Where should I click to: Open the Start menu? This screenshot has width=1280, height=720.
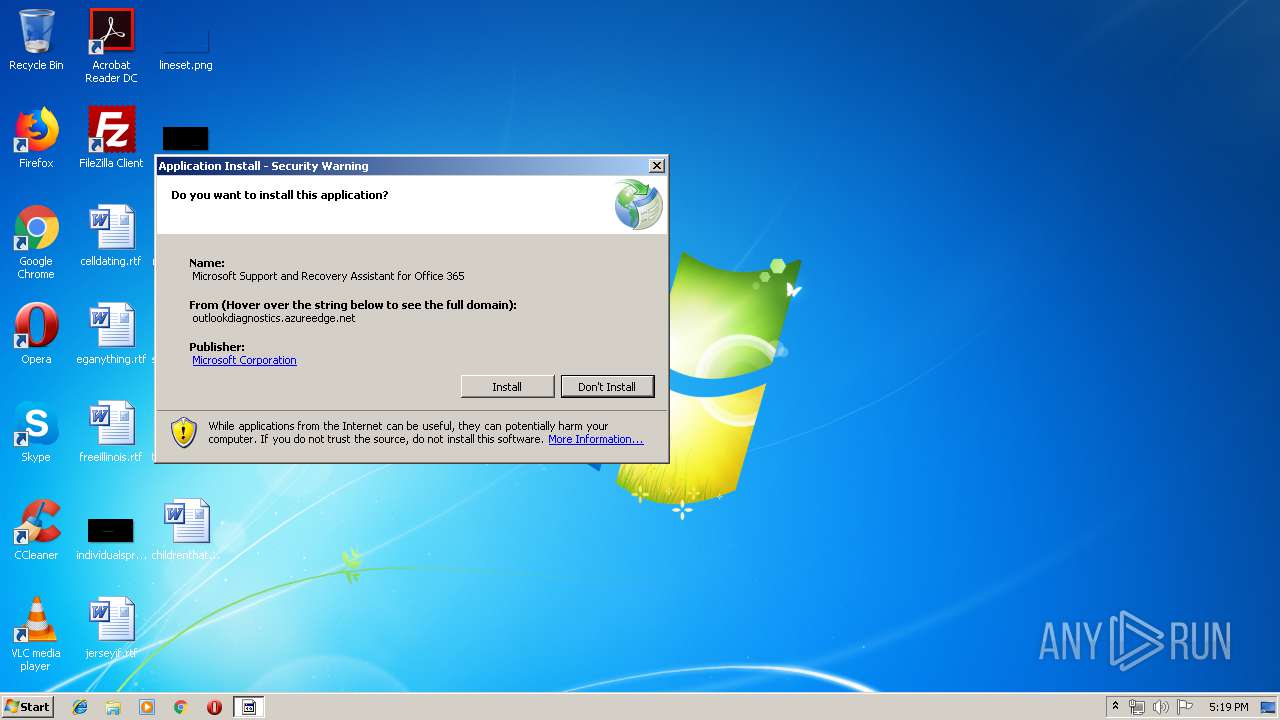(28, 707)
